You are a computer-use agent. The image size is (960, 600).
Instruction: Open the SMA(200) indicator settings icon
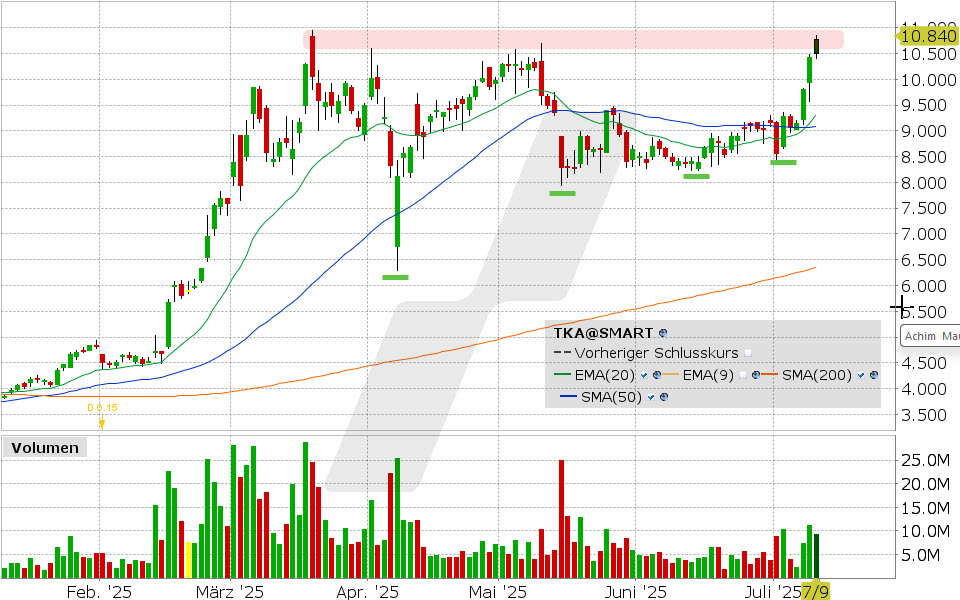(874, 375)
